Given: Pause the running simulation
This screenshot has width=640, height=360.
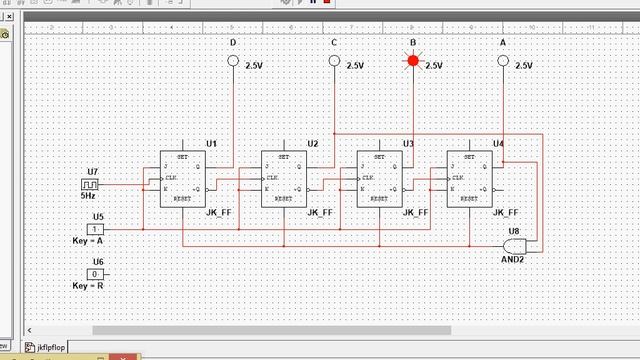Looking at the screenshot, I should [313, 2].
